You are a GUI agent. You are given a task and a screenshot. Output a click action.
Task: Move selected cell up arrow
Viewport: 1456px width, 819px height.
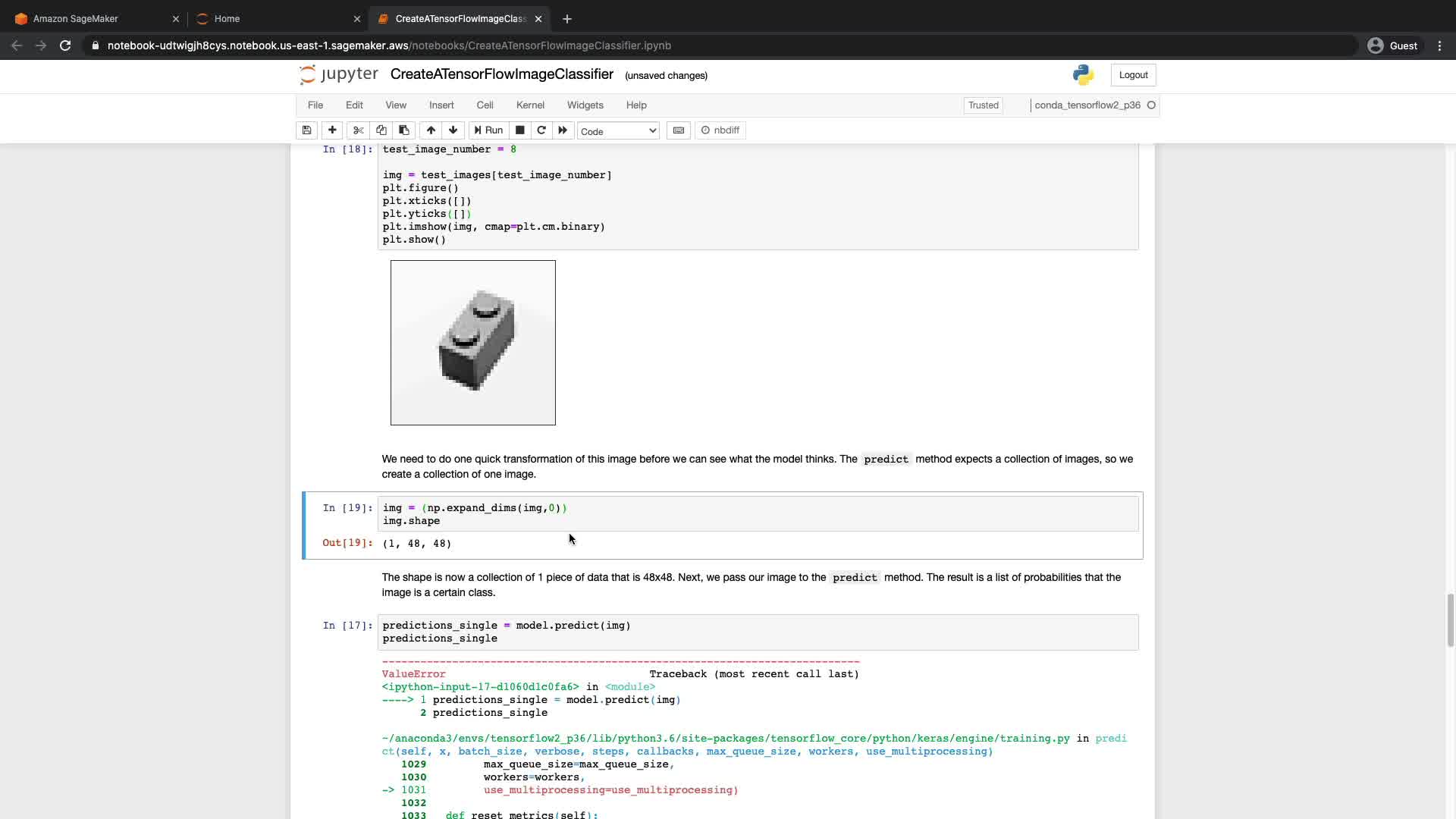coord(431,130)
